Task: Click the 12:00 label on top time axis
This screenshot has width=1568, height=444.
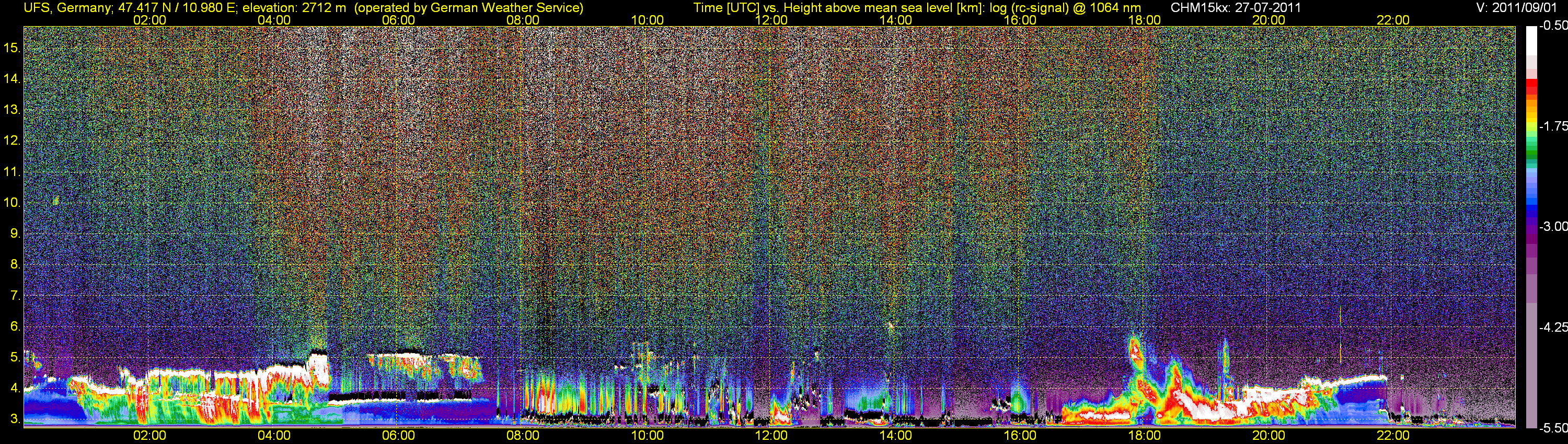Action: click(x=771, y=20)
